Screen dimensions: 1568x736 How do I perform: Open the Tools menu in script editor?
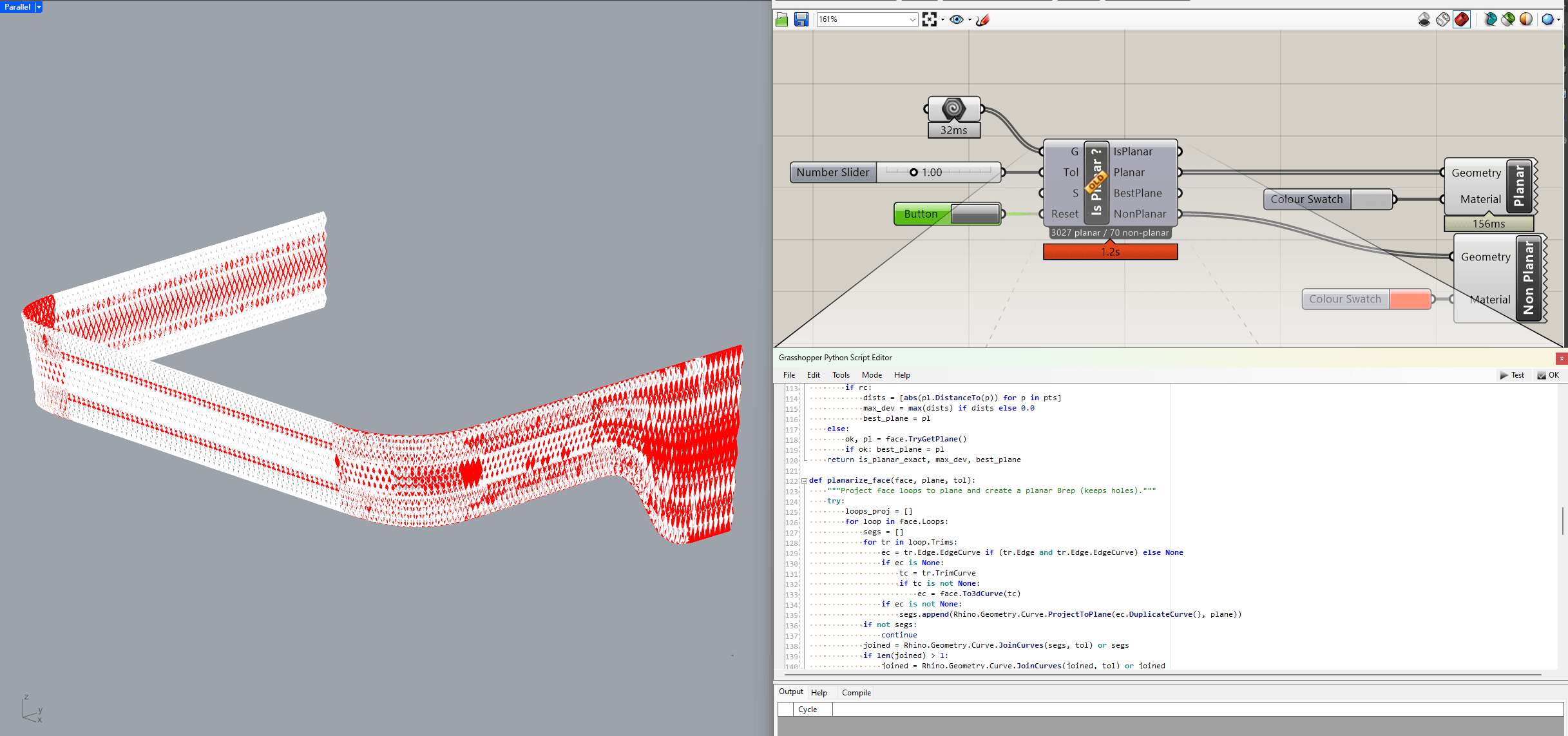[841, 374]
